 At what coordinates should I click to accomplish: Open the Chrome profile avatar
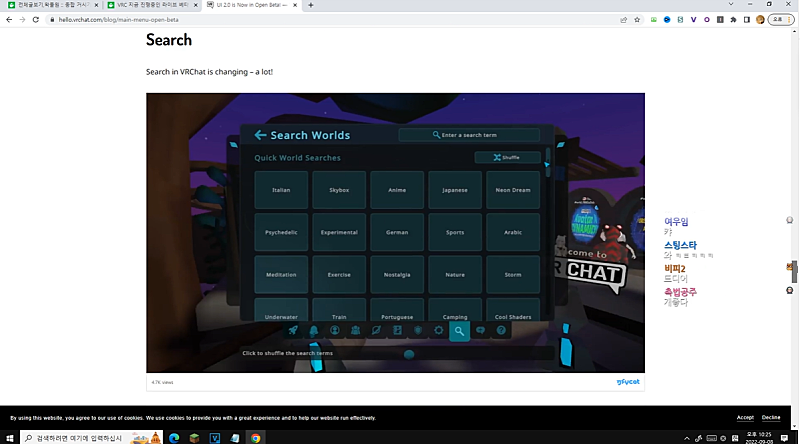760,20
